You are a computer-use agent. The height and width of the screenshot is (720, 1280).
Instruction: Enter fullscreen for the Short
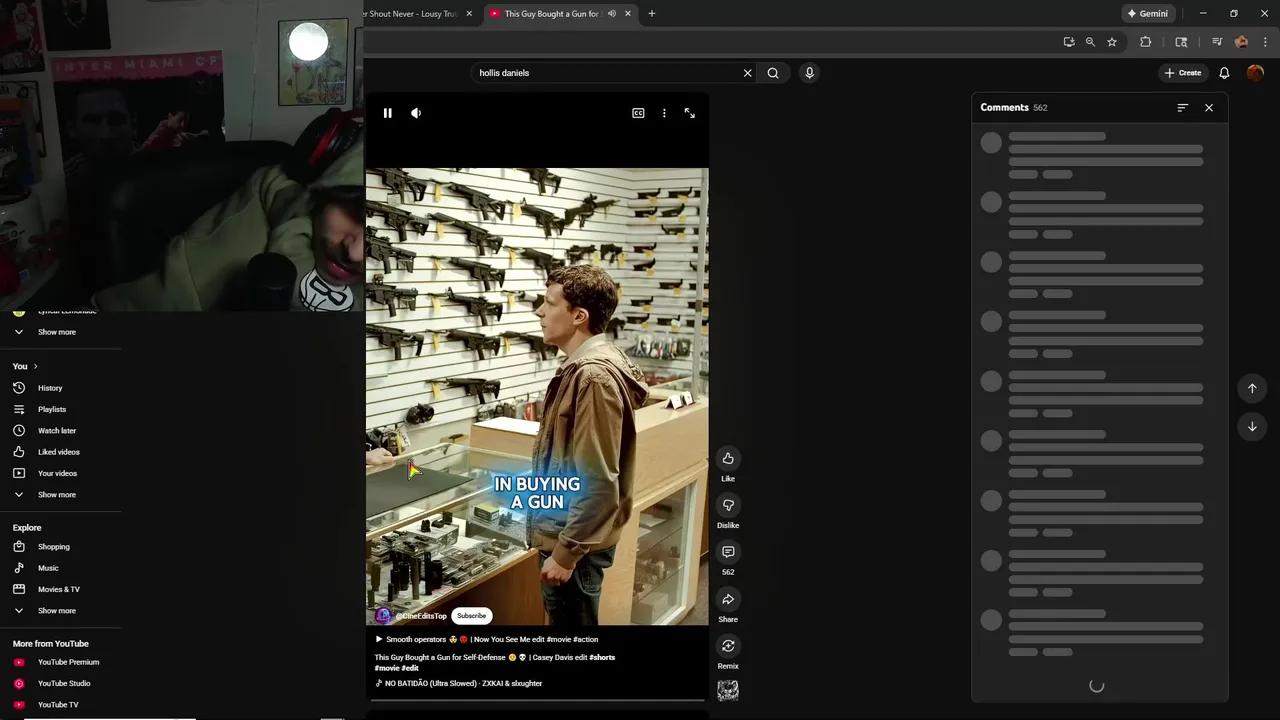click(x=689, y=113)
